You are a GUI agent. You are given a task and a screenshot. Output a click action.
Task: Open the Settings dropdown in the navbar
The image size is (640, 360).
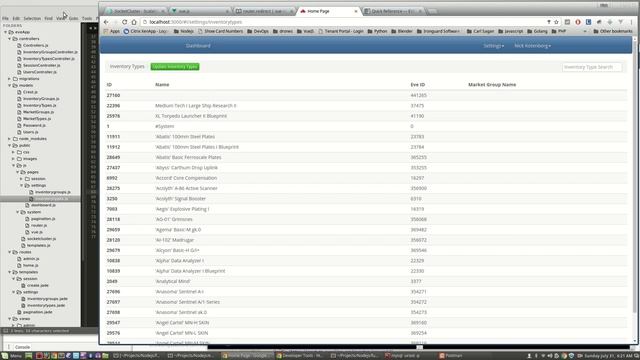click(493, 46)
